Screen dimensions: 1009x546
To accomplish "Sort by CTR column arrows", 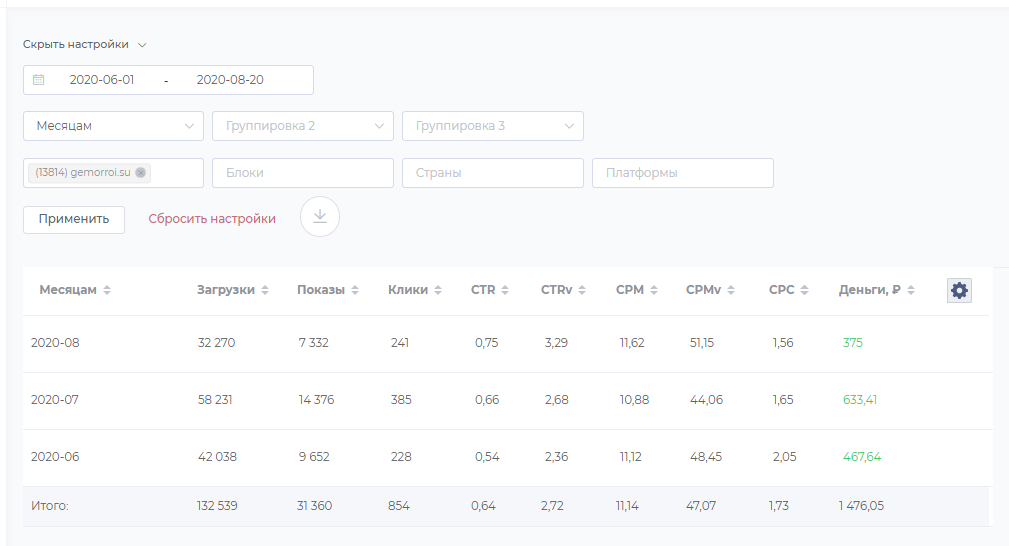I will point(505,290).
